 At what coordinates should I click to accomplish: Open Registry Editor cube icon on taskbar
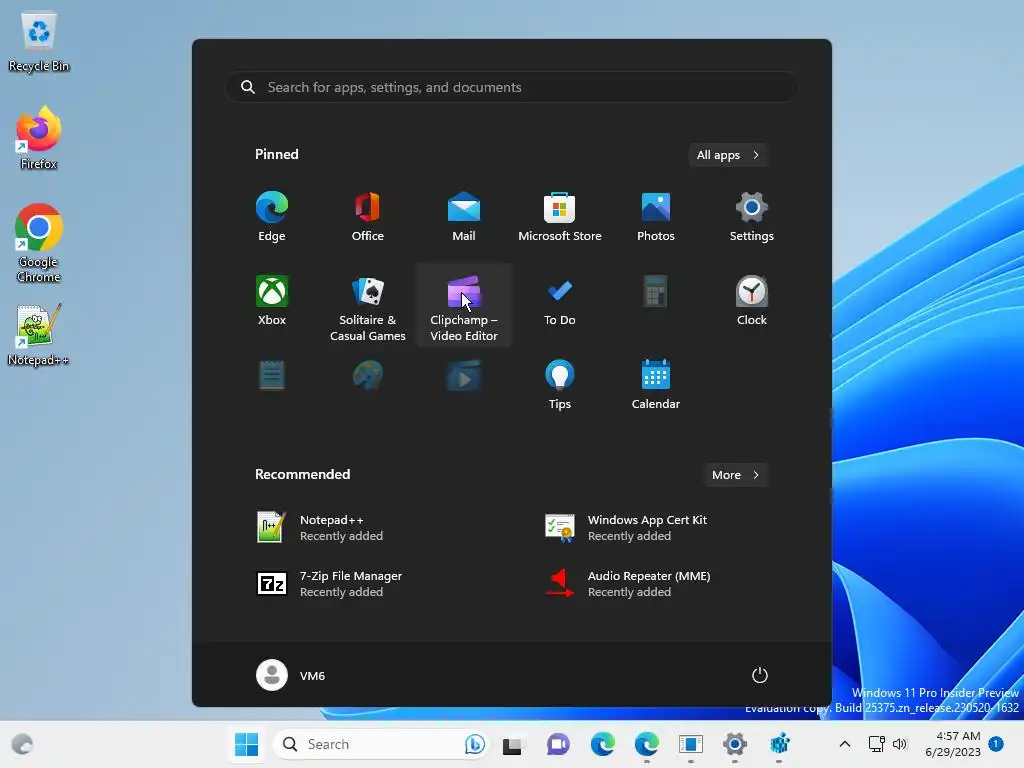tap(779, 744)
